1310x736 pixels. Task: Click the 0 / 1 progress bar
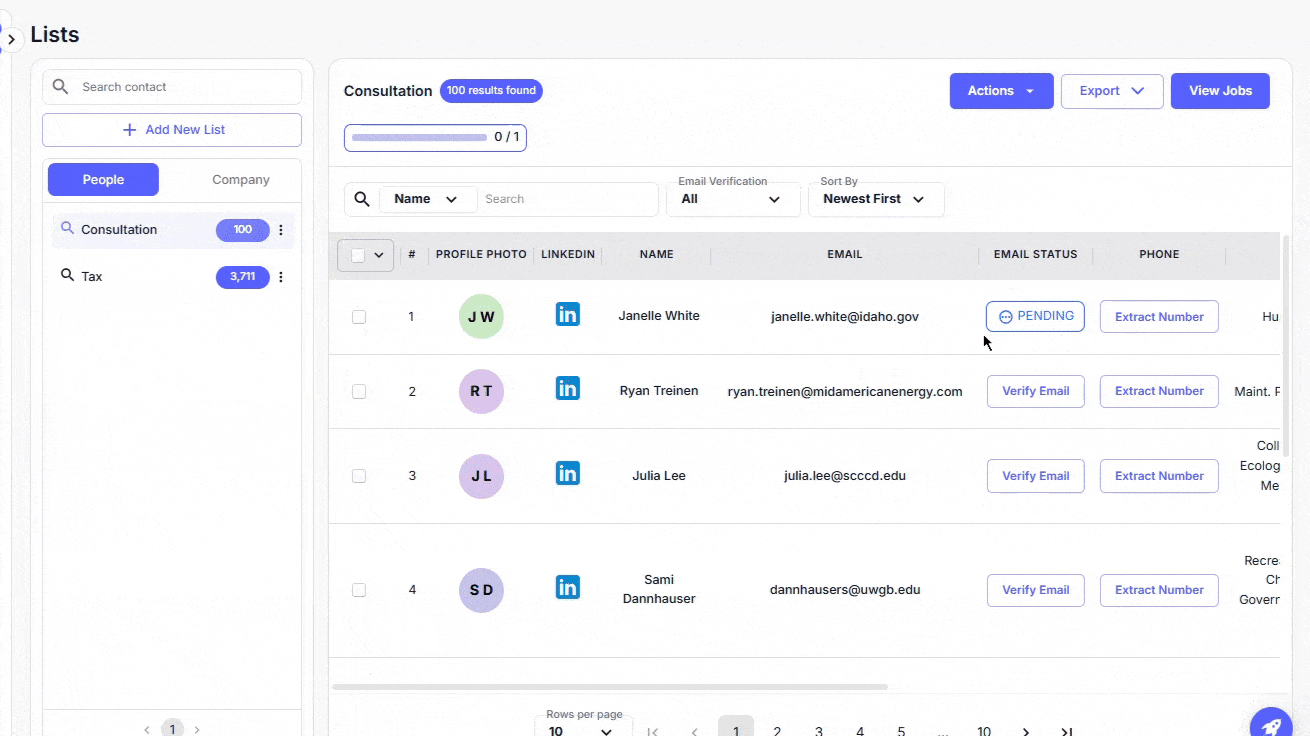(x=435, y=137)
